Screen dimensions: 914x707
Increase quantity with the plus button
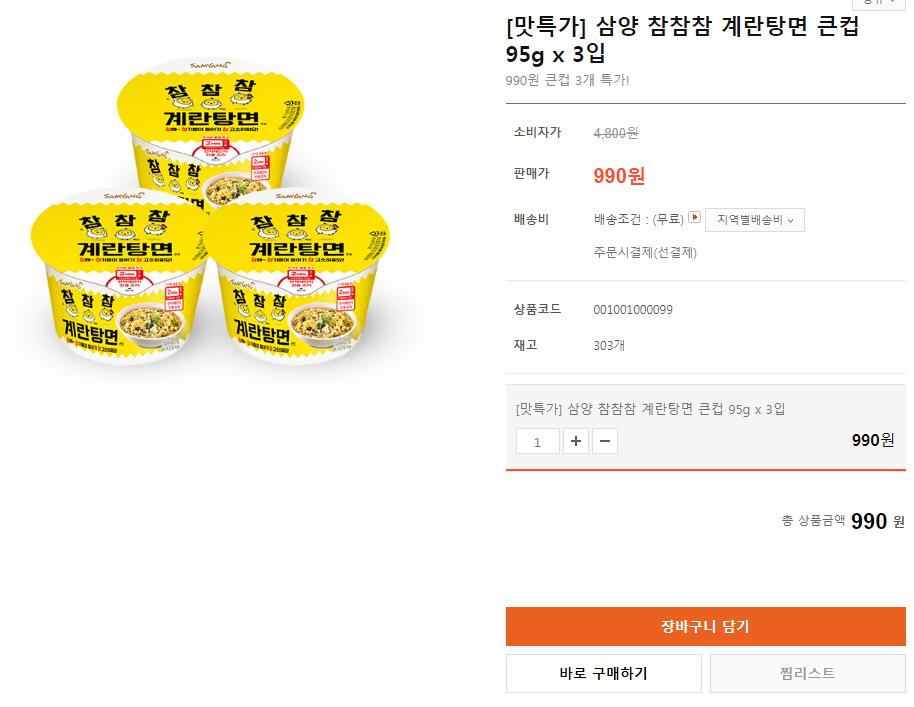pos(576,441)
